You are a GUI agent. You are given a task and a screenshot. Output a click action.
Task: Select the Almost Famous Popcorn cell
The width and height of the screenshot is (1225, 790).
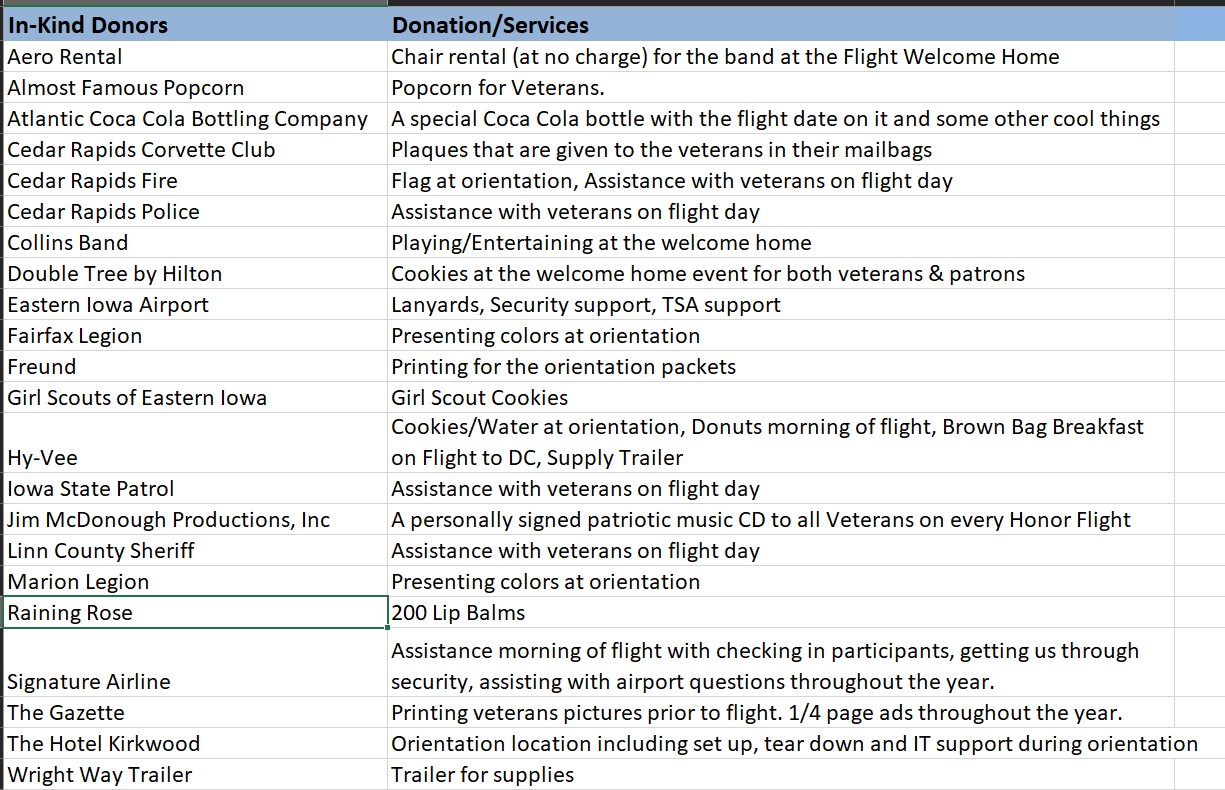point(195,88)
